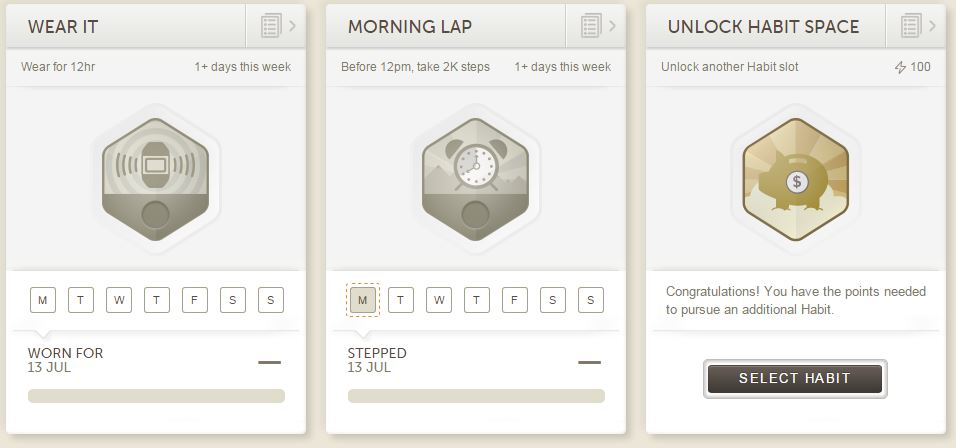Click the Worn For 13 Jul label
This screenshot has height=448, width=956.
pos(65,360)
